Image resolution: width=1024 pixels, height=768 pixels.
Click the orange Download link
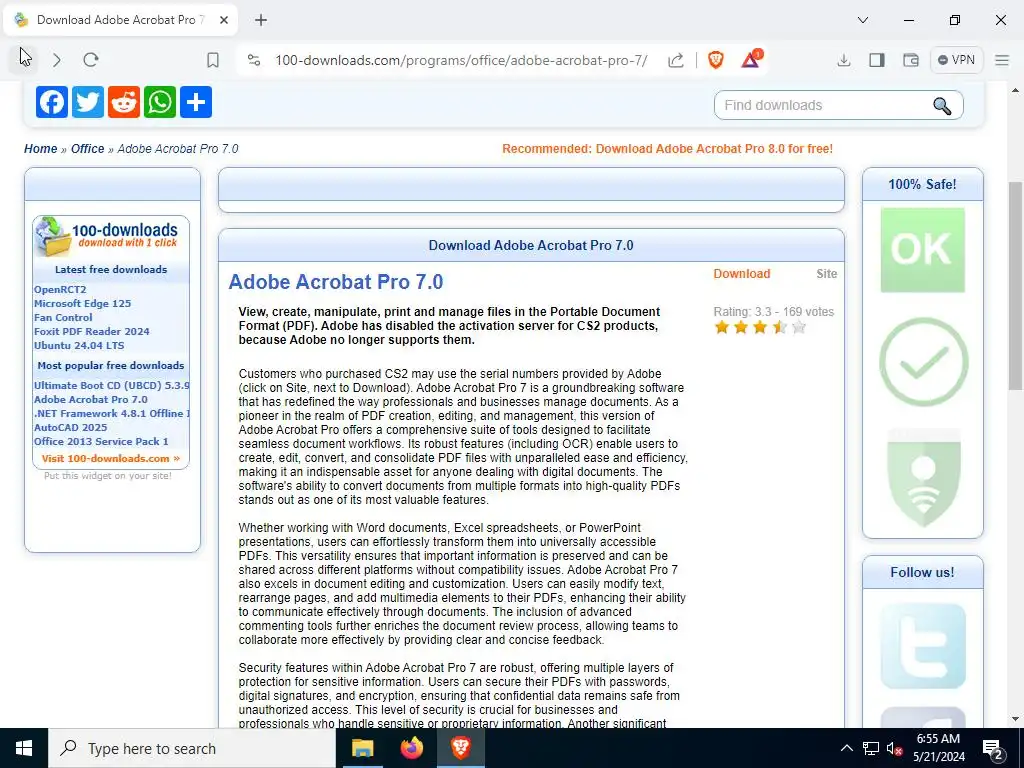click(x=741, y=274)
